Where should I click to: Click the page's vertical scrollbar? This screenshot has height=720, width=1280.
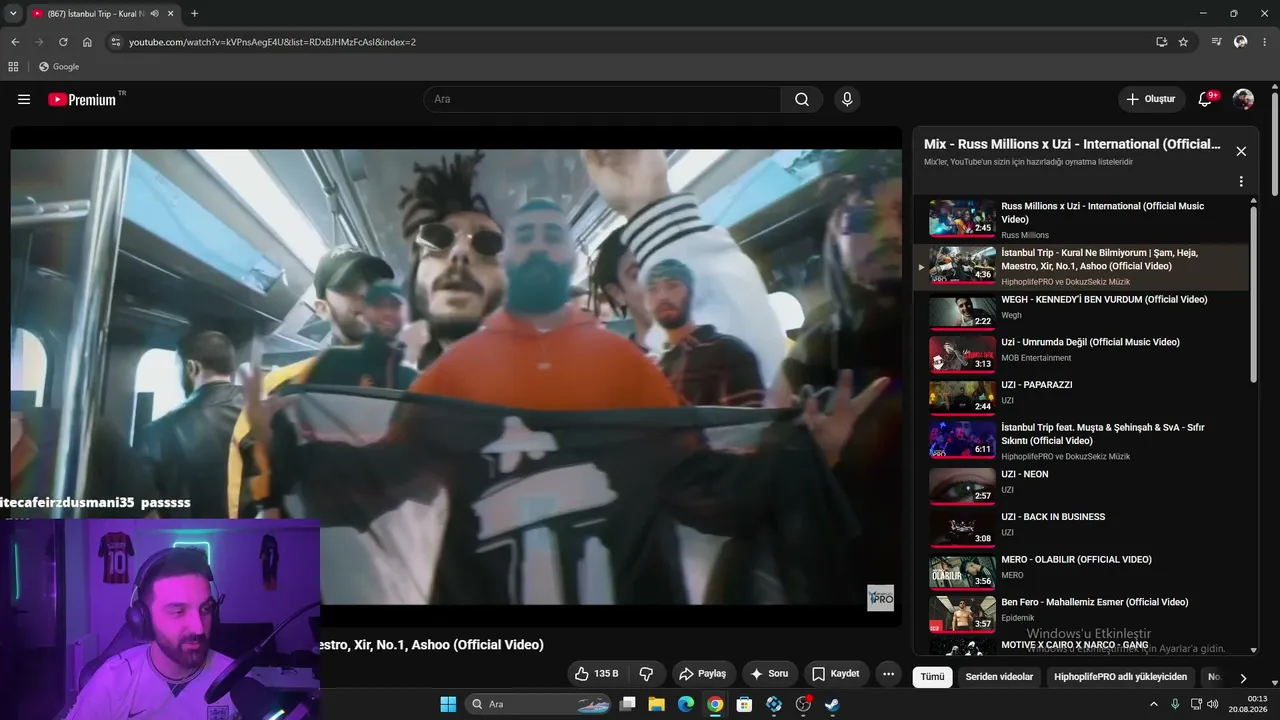1275,145
